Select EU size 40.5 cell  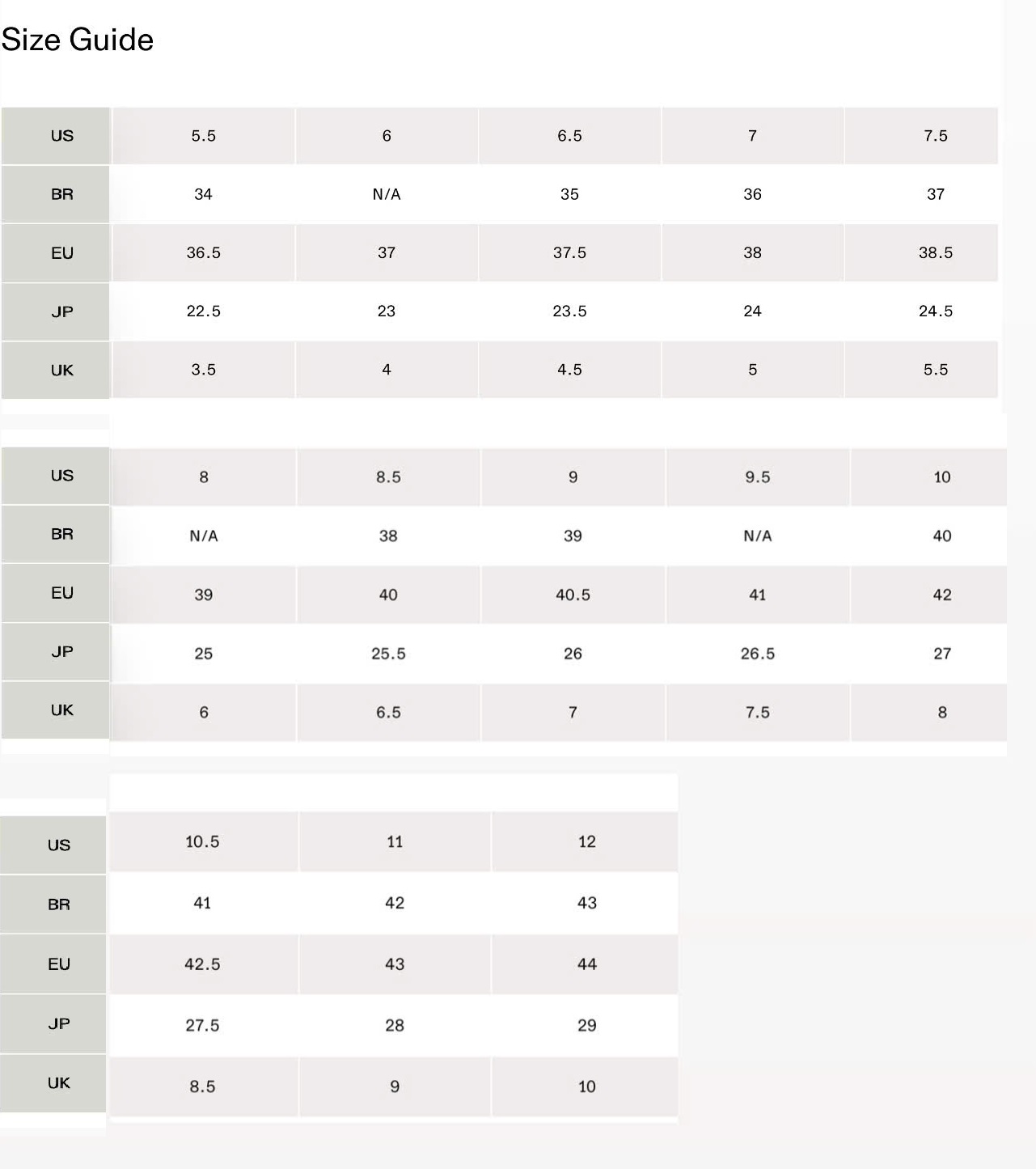coord(573,595)
